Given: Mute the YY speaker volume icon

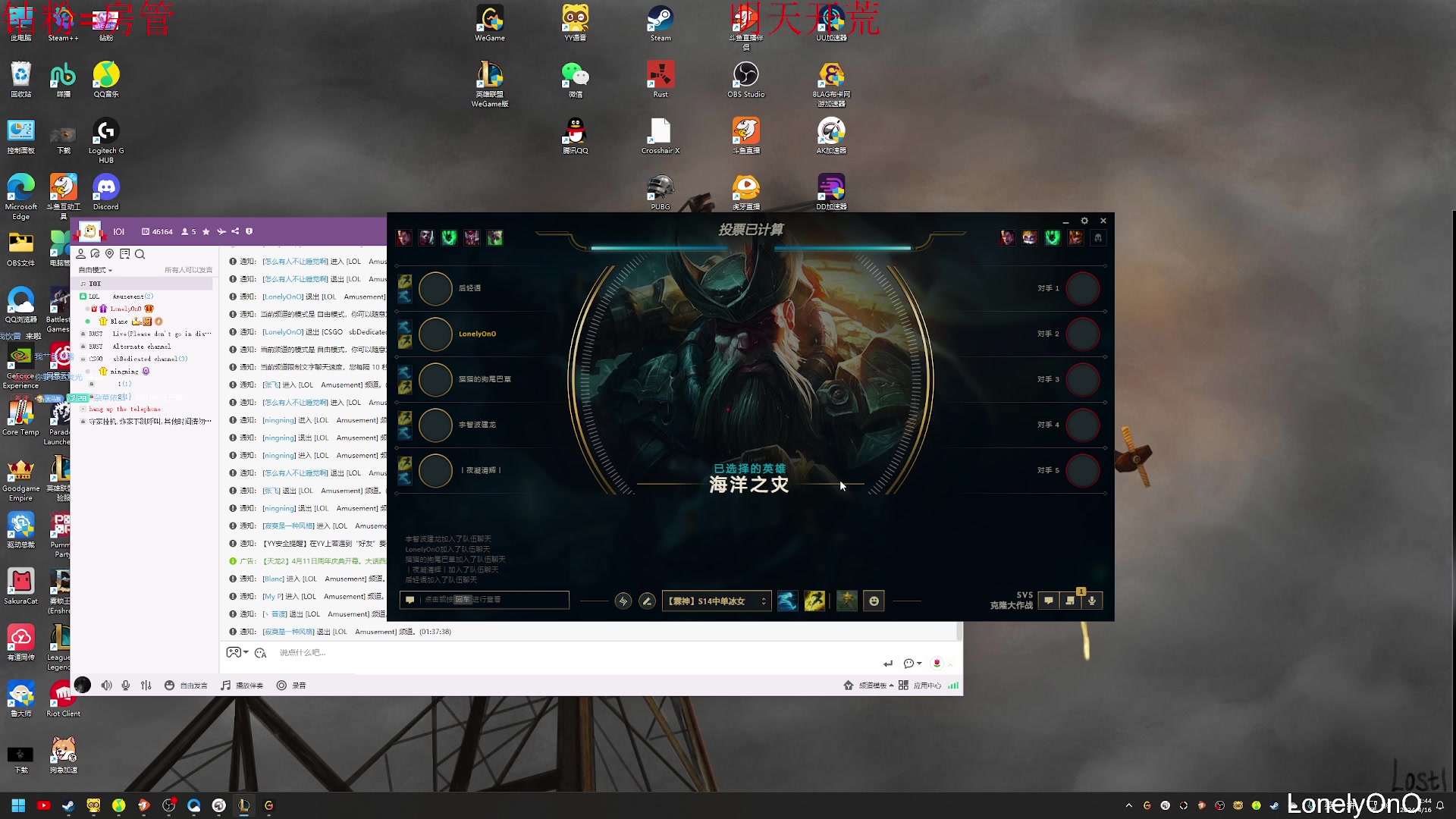Looking at the screenshot, I should (x=107, y=686).
